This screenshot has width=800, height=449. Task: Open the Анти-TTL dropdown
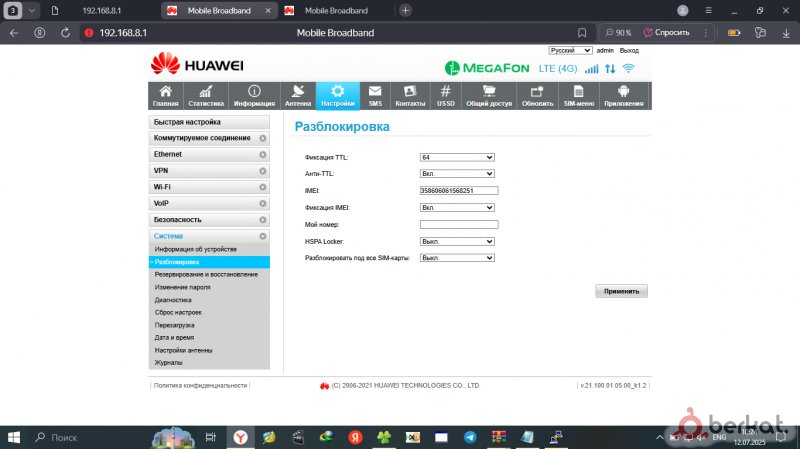pyautogui.click(x=458, y=174)
